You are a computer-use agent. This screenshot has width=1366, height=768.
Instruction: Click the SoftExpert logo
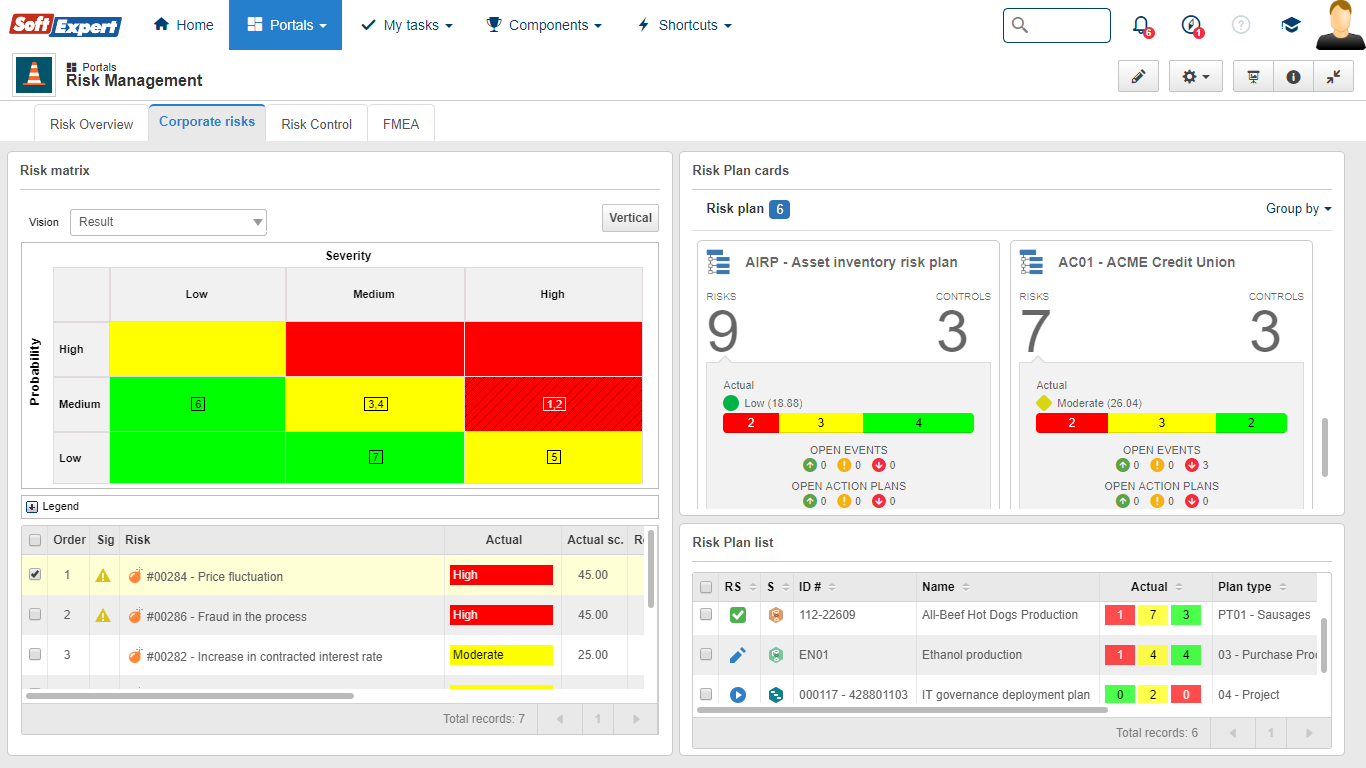pos(66,25)
